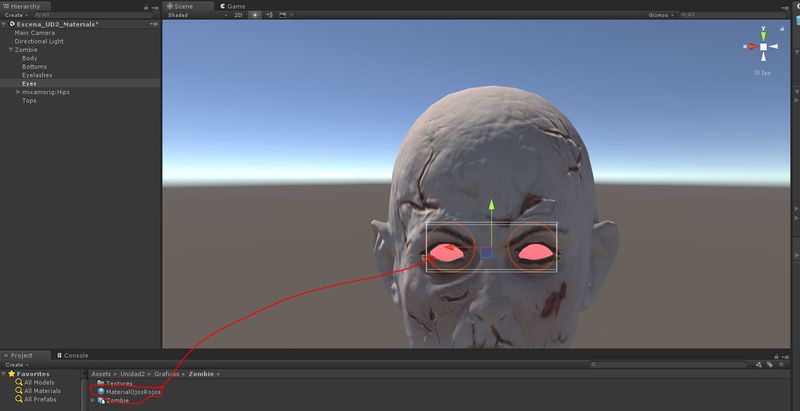This screenshot has height=411, width=800.
Task: Click search by label tag icon
Action: coord(770,365)
